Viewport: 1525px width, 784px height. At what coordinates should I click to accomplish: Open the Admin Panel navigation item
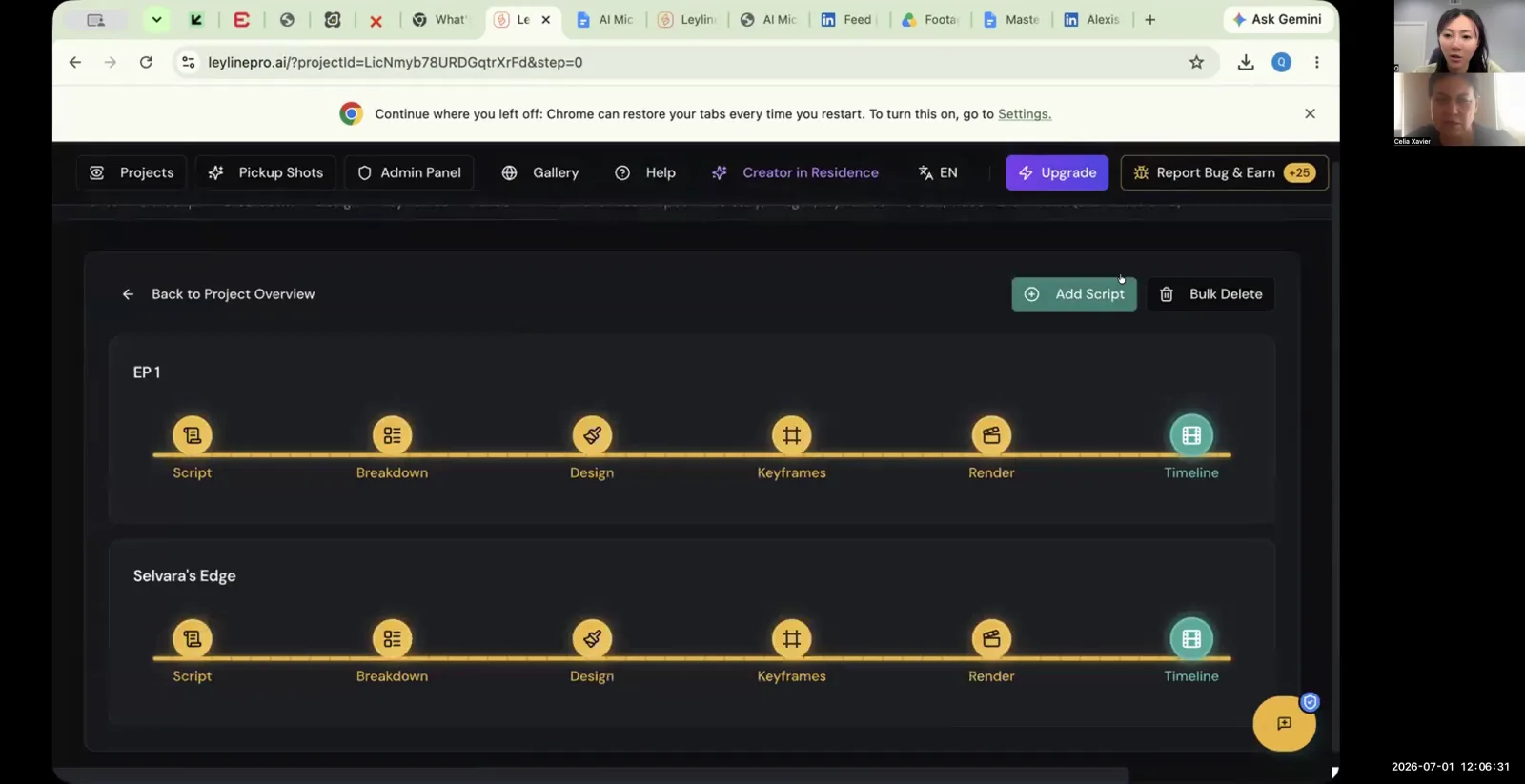click(x=409, y=172)
